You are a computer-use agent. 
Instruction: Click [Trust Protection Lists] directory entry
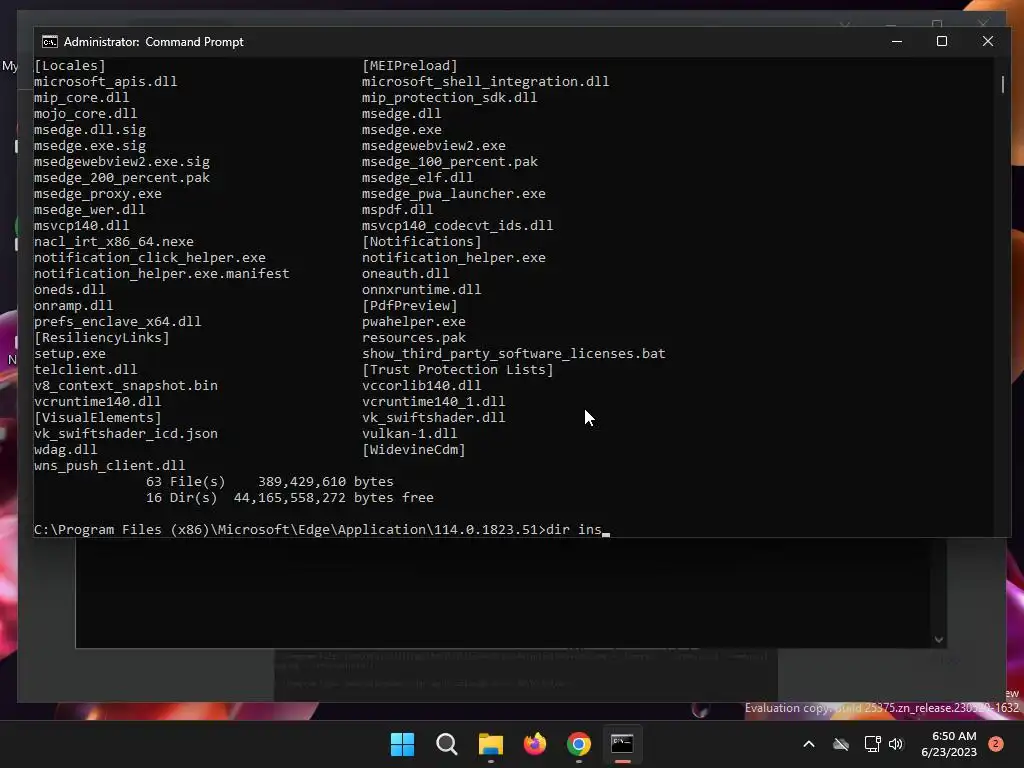tap(458, 370)
